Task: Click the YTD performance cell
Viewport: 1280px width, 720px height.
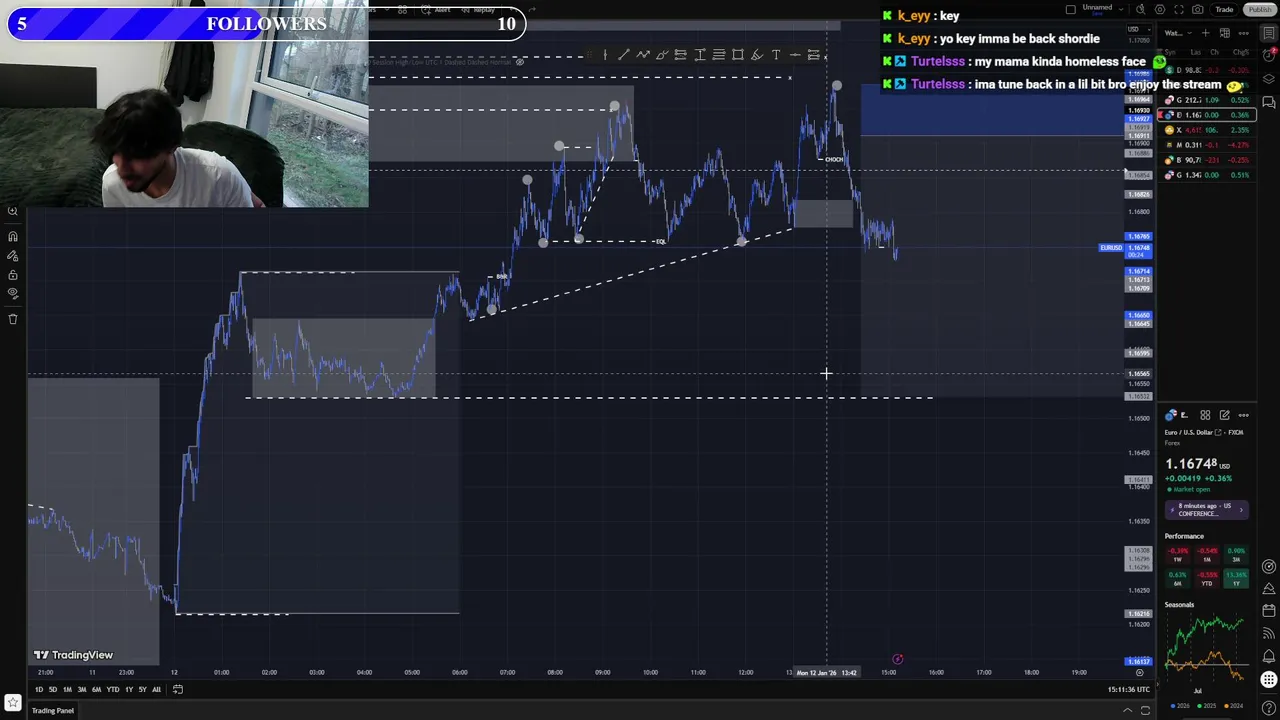Action: (1207, 579)
